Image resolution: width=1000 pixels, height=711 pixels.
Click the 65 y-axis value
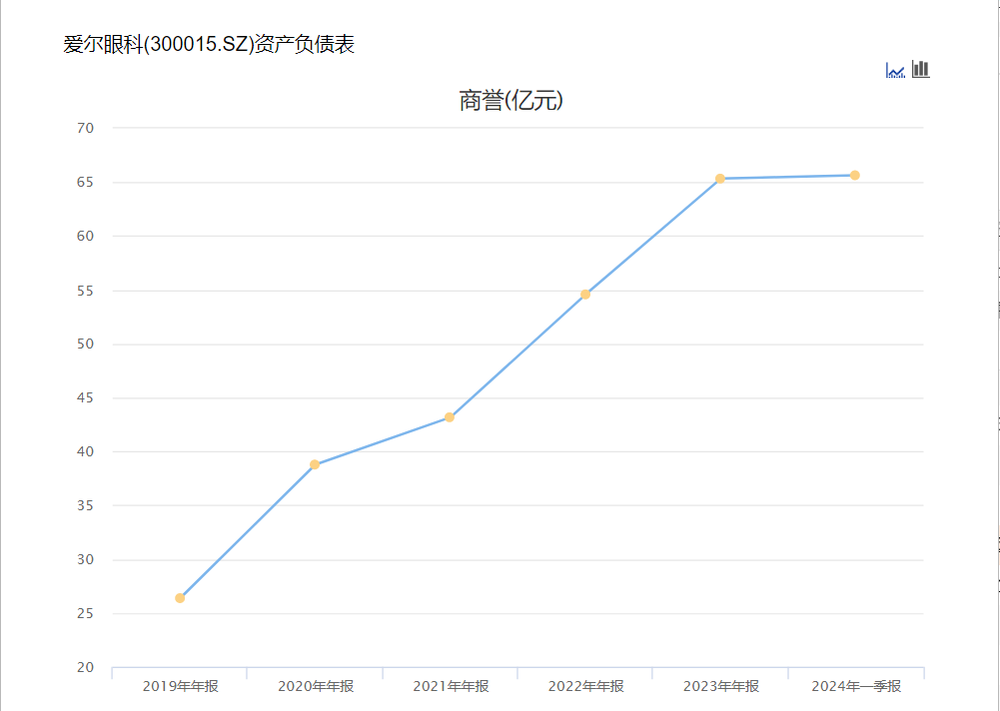coord(85,182)
